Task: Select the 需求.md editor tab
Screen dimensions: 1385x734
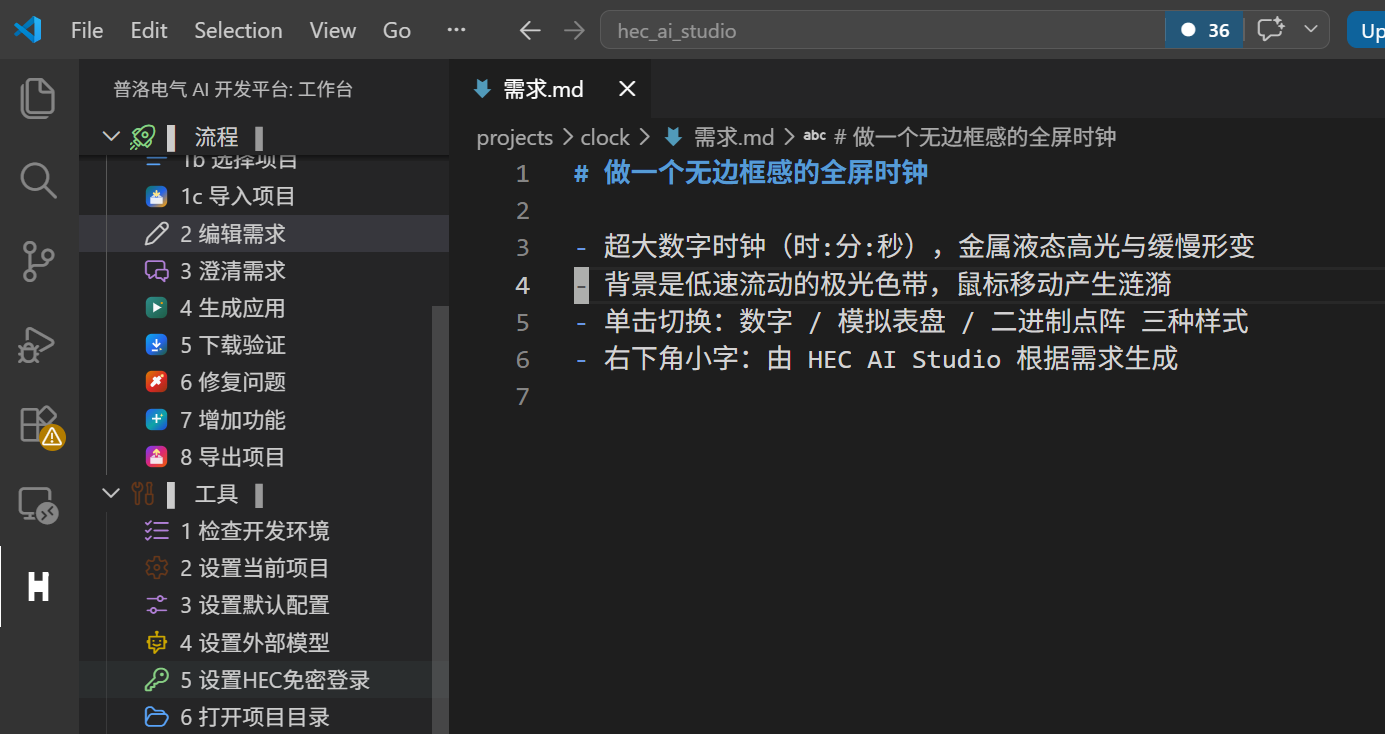Action: (x=550, y=89)
